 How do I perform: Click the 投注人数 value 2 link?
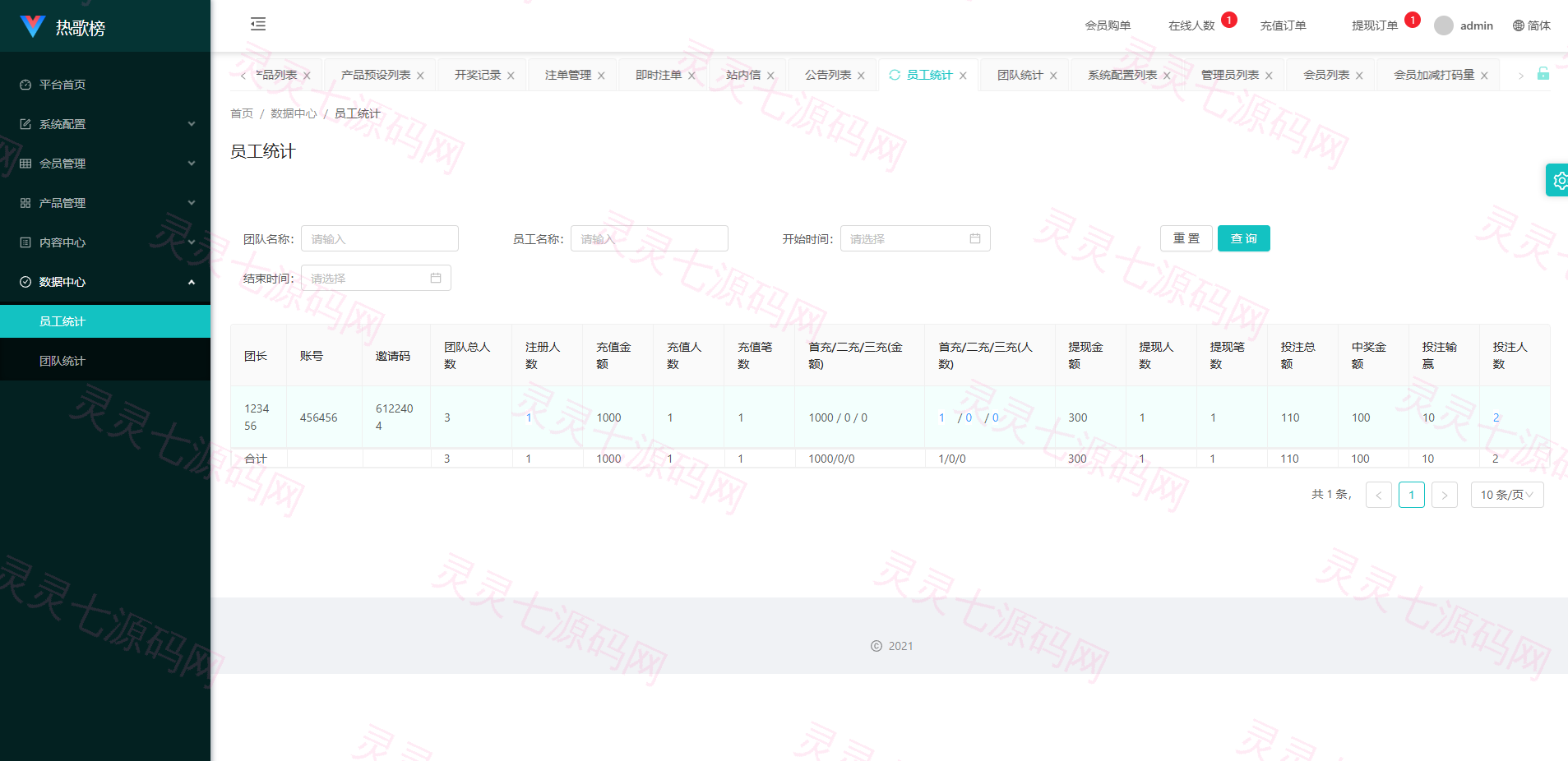pos(1496,417)
